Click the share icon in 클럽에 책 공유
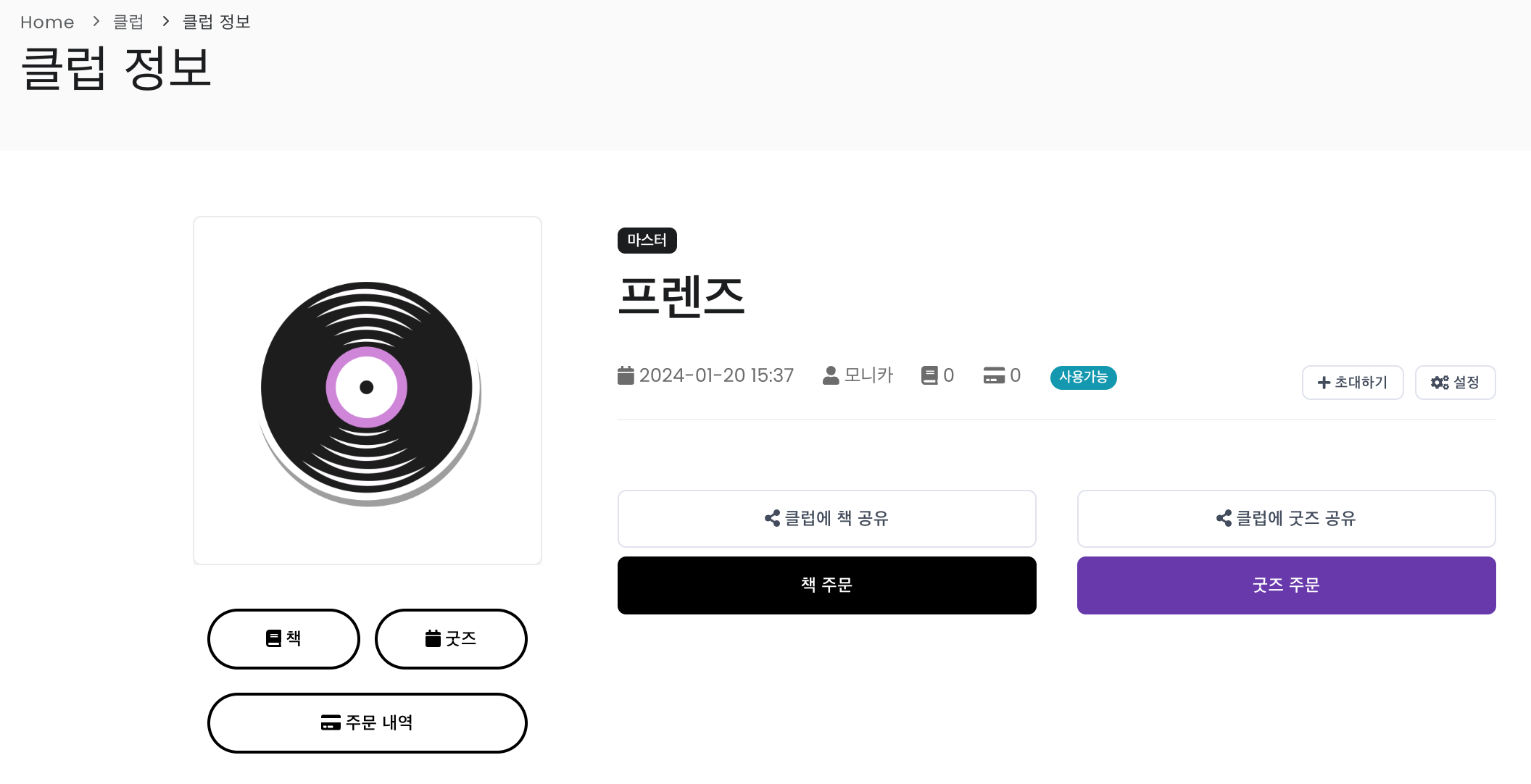Image resolution: width=1531 pixels, height=784 pixels. 773,518
